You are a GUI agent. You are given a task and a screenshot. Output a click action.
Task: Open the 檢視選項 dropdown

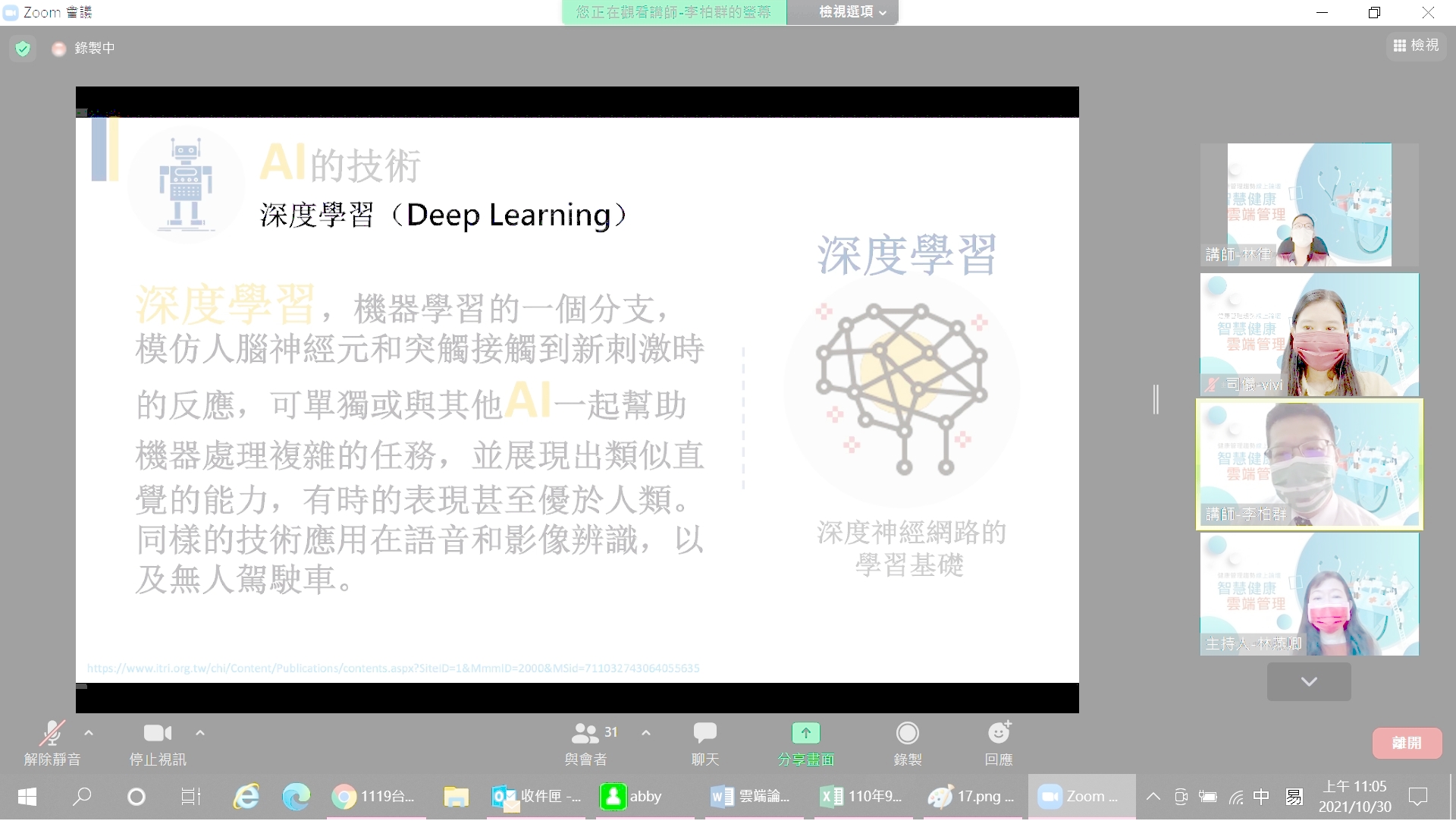(x=843, y=12)
